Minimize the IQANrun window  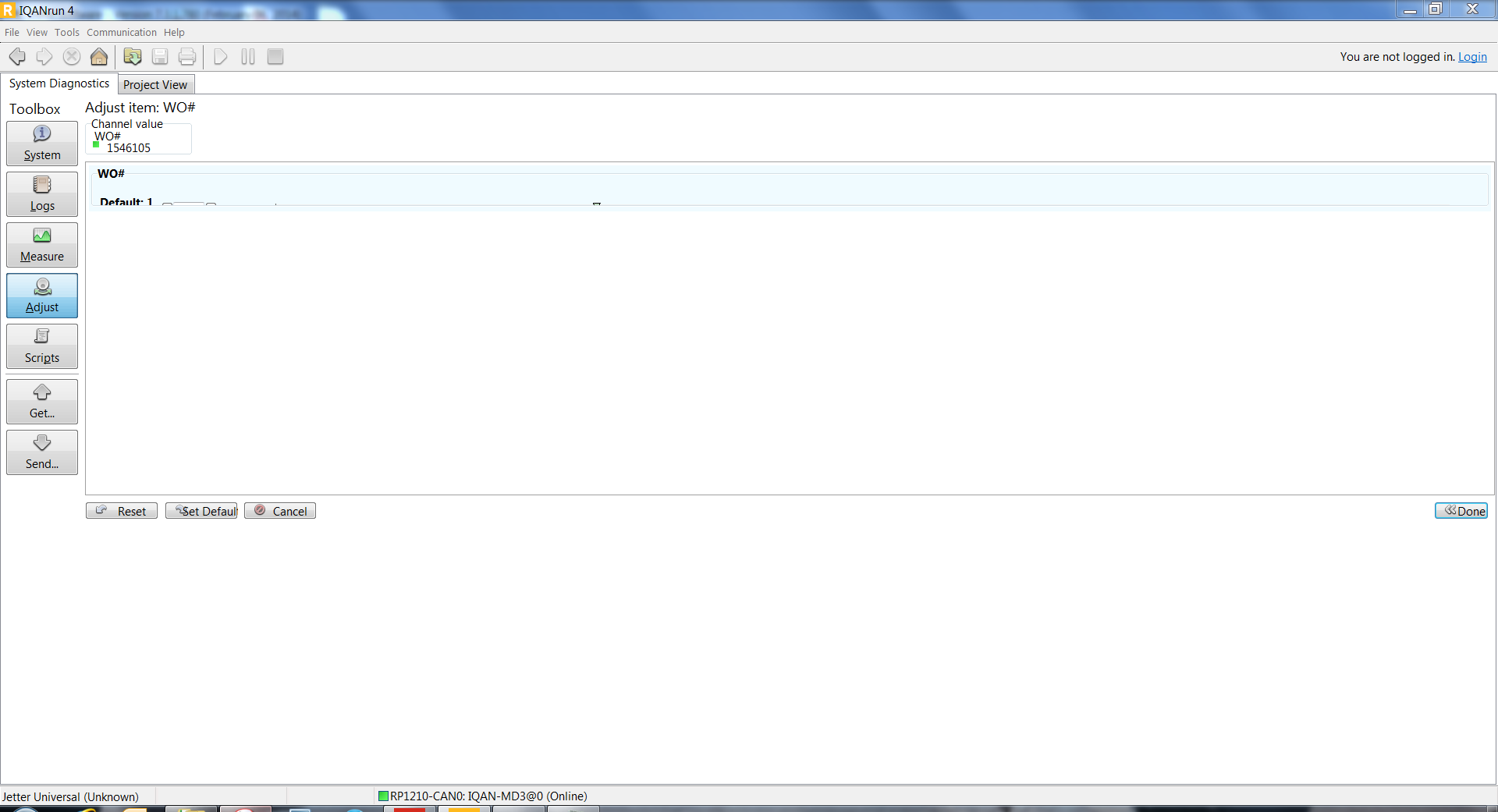point(1410,9)
